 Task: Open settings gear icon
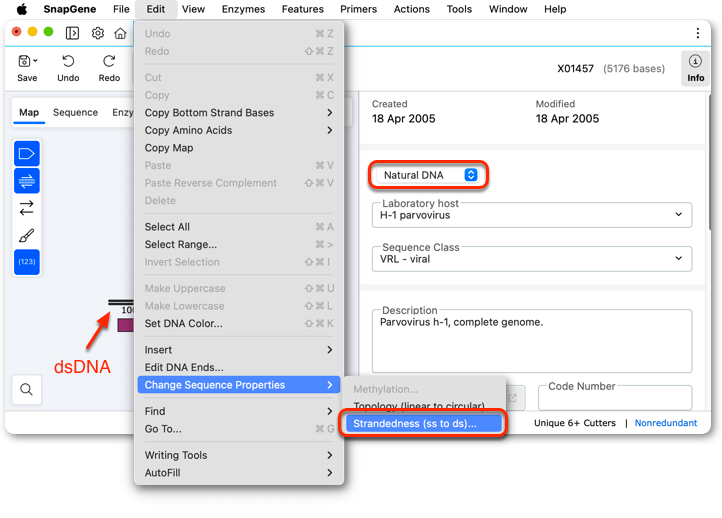[x=98, y=33]
